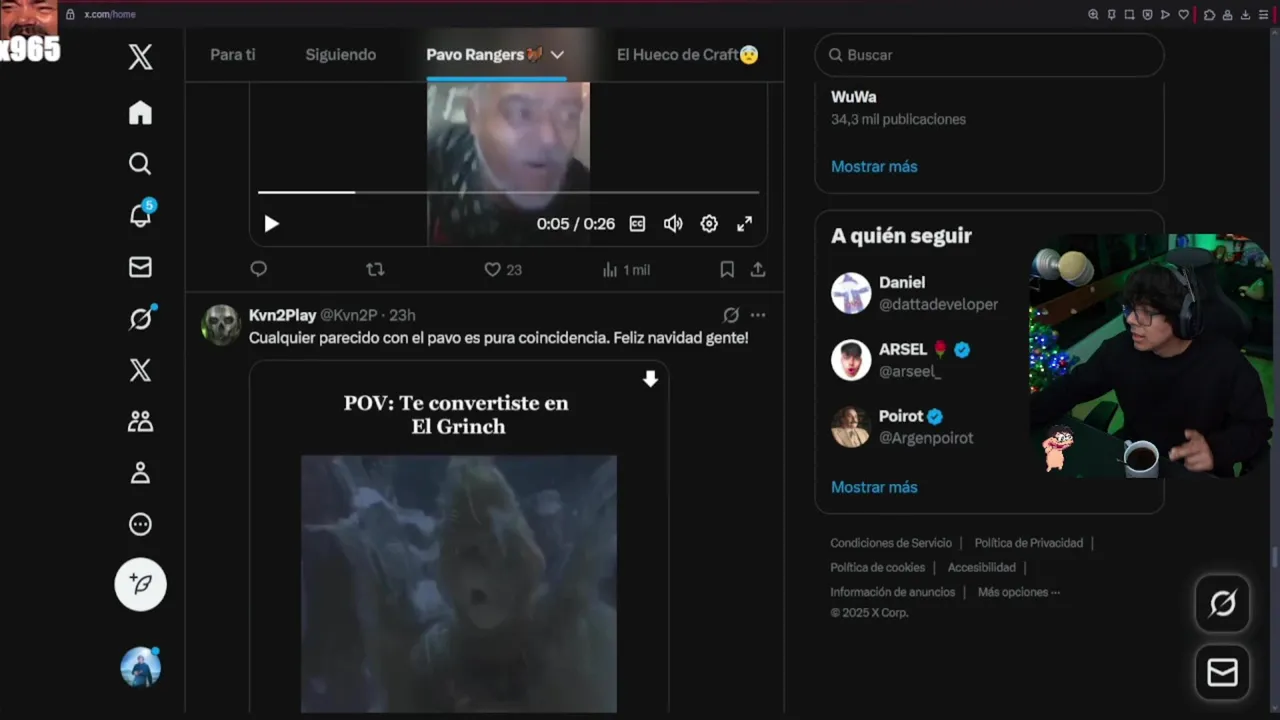Click the Buscar search field
Screen dimensions: 1280x720
989,55
